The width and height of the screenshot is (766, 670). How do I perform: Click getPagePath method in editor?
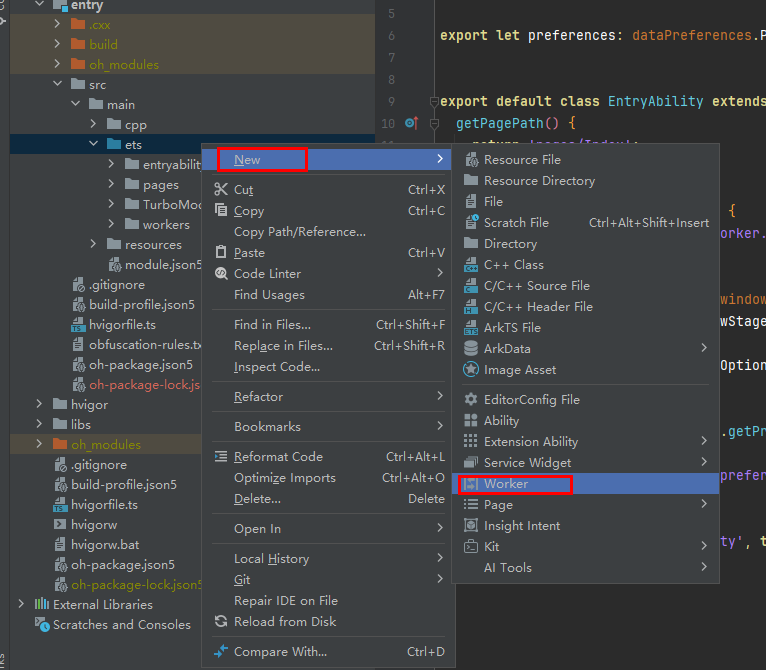point(499,123)
